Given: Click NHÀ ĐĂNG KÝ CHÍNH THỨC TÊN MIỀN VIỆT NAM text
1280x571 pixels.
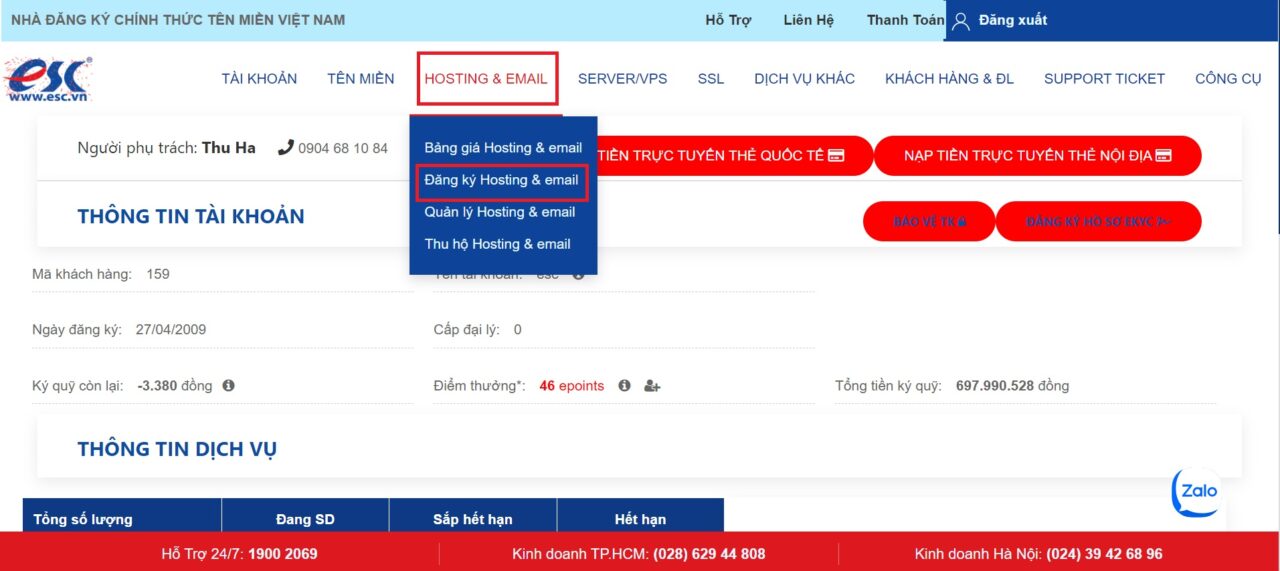Looking at the screenshot, I should [178, 20].
